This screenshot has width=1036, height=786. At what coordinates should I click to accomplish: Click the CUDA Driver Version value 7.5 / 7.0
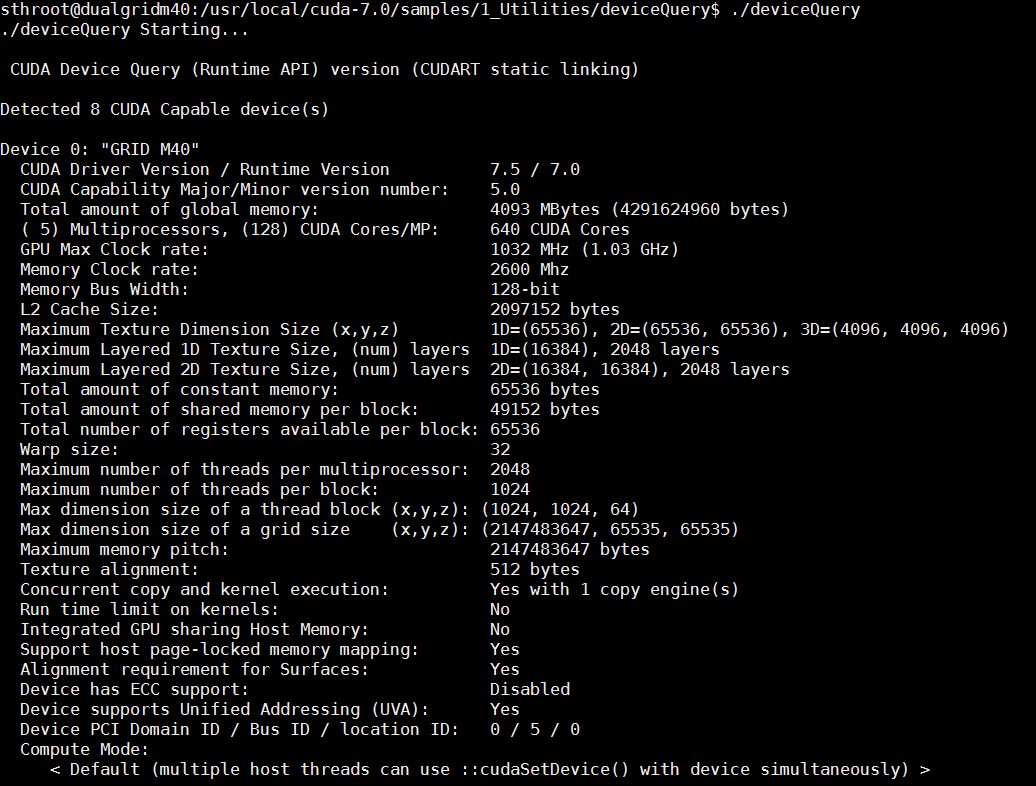(x=534, y=169)
